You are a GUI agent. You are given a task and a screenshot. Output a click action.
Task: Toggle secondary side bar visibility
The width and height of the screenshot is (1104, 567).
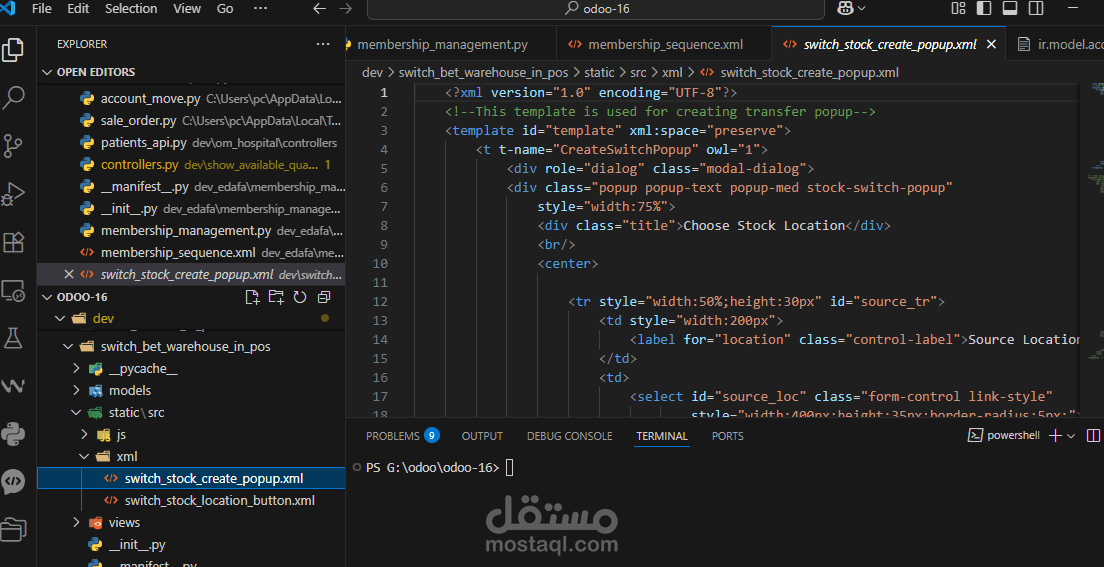click(x=1035, y=8)
